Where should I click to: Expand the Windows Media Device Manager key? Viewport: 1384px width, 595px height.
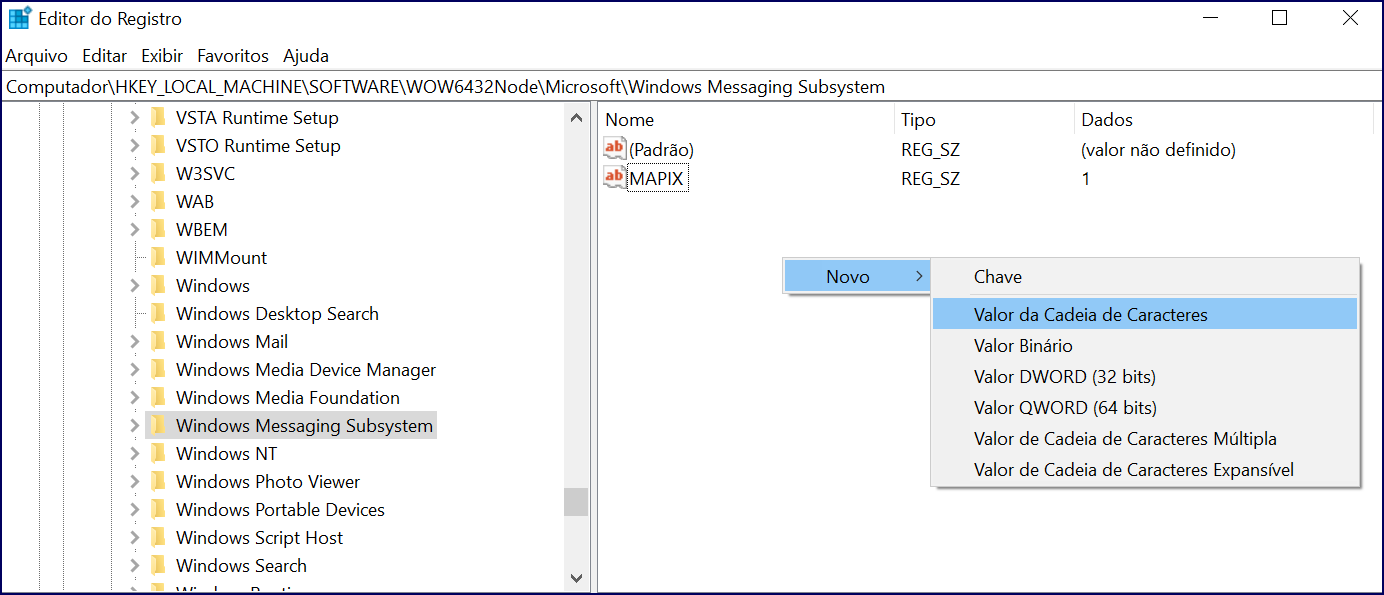coord(135,370)
